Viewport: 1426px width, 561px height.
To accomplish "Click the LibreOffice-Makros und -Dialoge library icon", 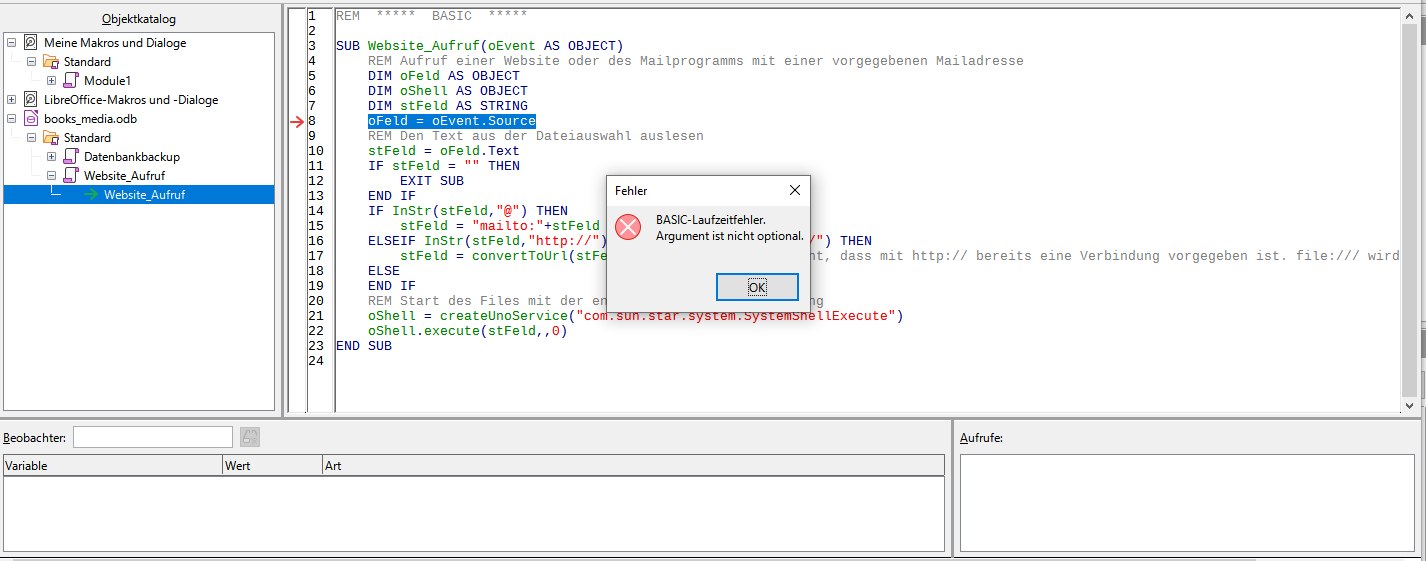I will [30, 99].
